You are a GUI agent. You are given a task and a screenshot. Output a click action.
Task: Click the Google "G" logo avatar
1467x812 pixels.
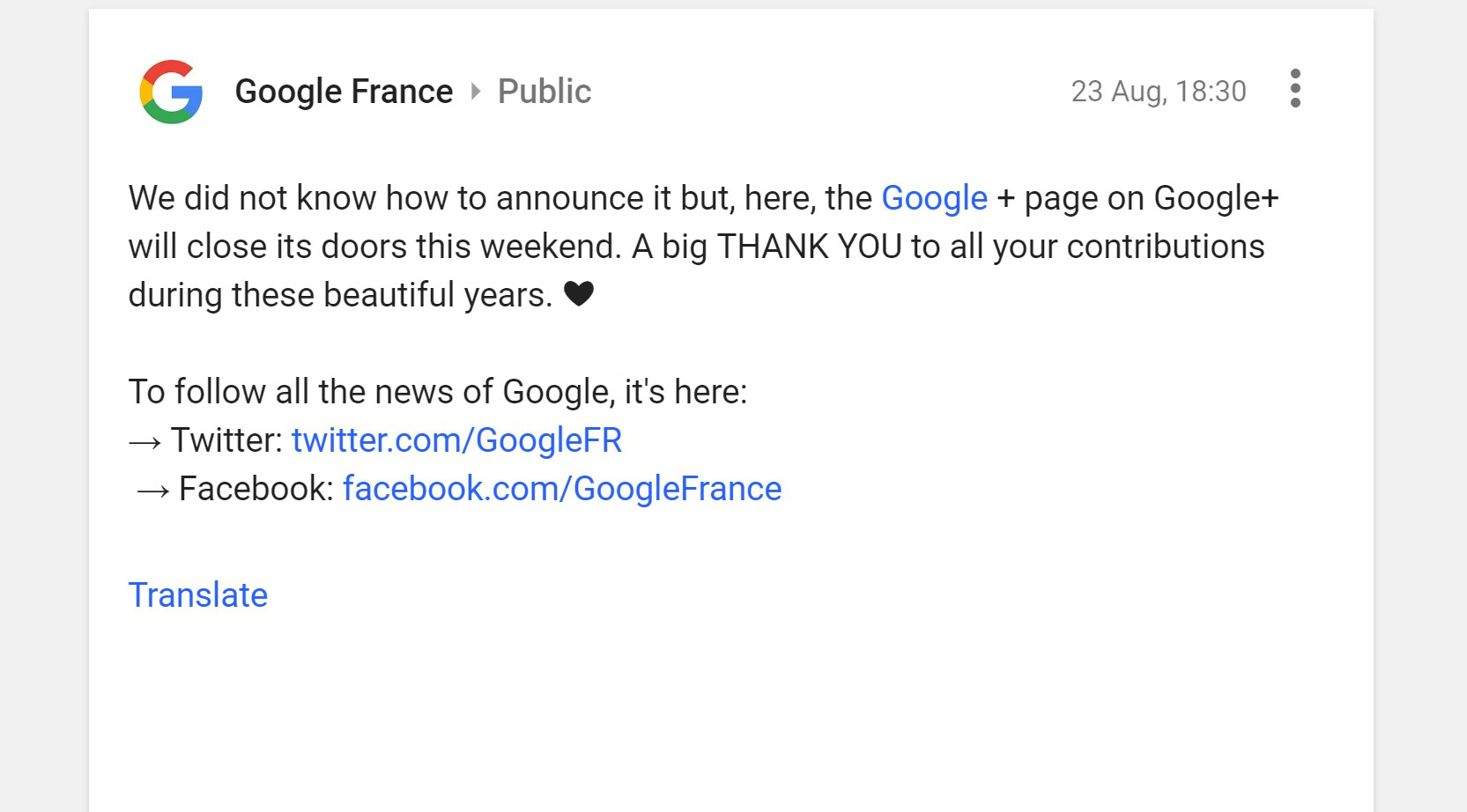(x=171, y=92)
